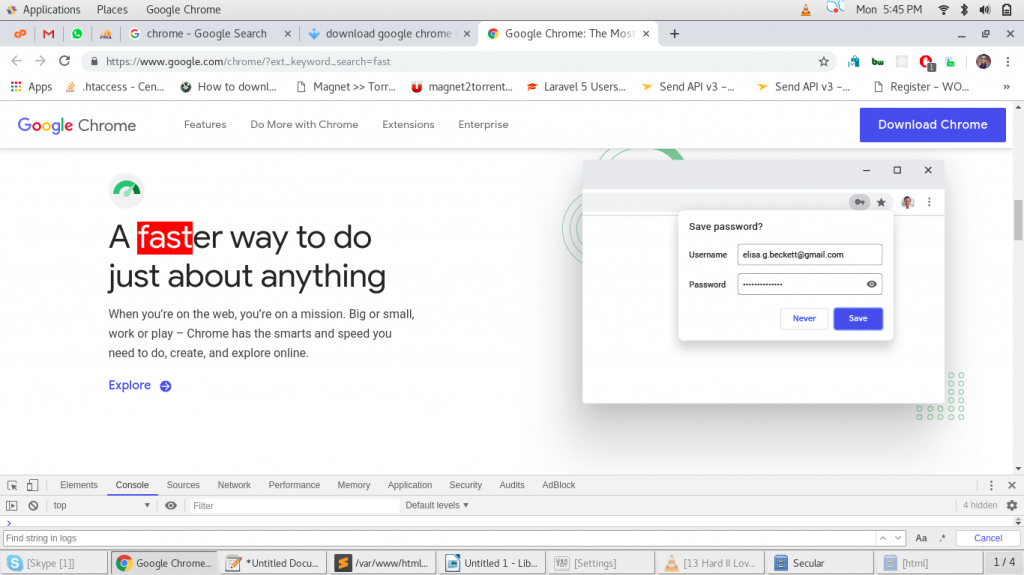Close the DevTools panel
Viewport: 1024px width, 575px height.
point(1012,485)
